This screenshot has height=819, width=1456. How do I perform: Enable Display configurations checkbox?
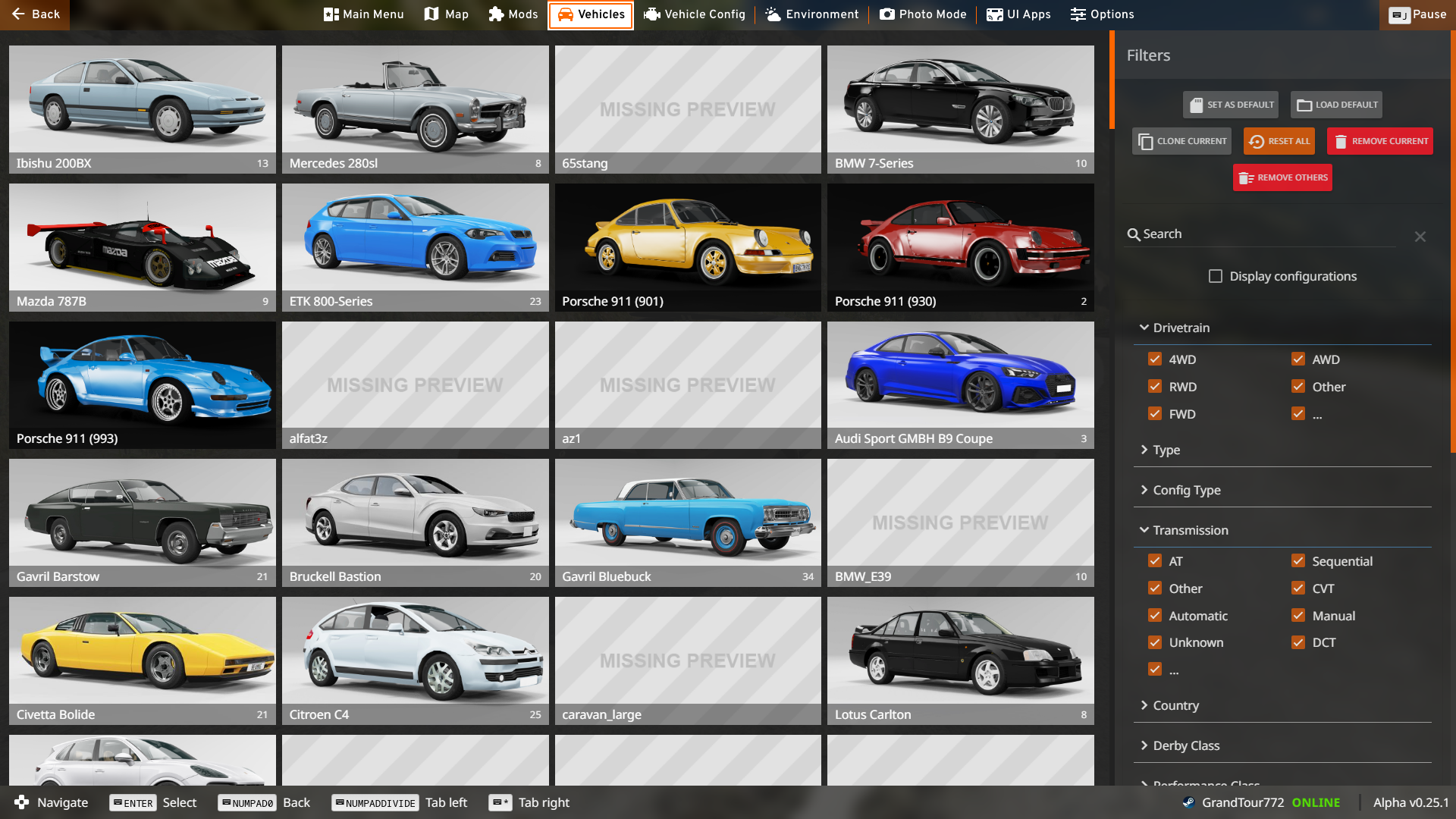click(x=1216, y=276)
